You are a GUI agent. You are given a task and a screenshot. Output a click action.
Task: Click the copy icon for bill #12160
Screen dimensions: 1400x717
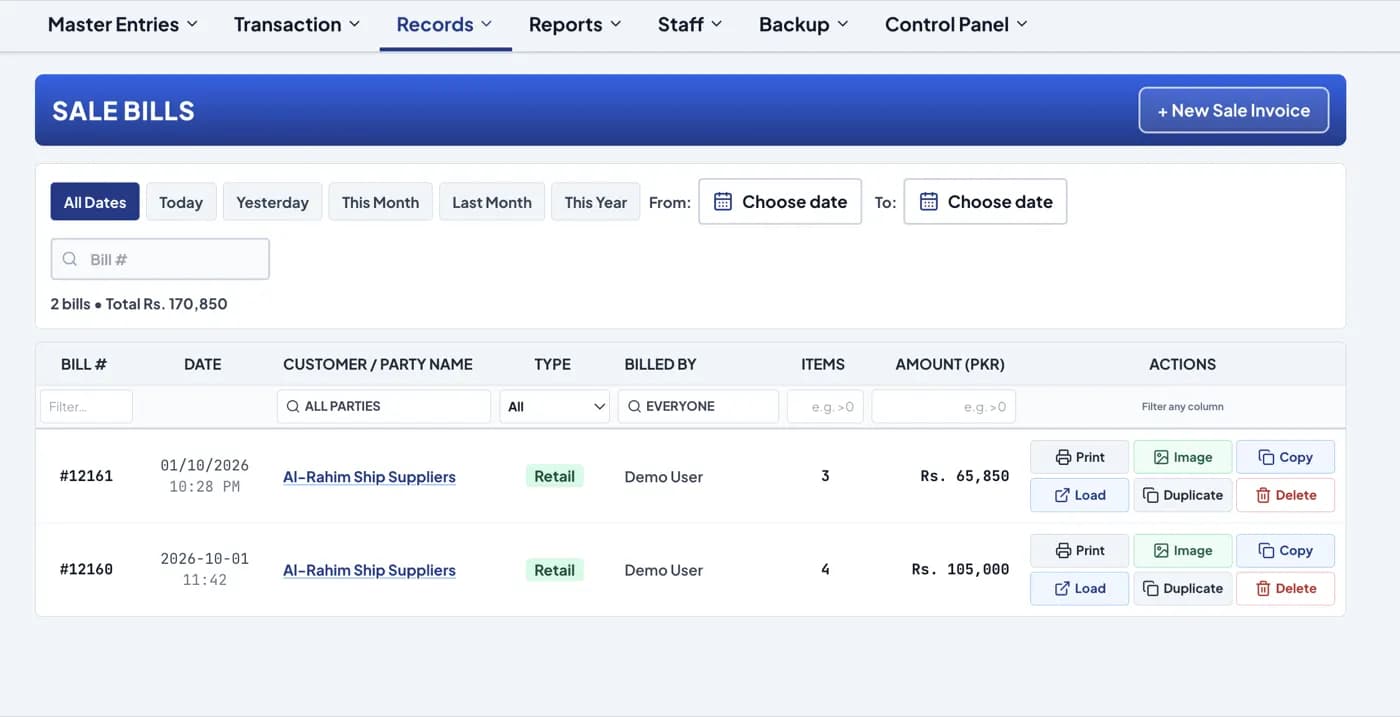1266,550
